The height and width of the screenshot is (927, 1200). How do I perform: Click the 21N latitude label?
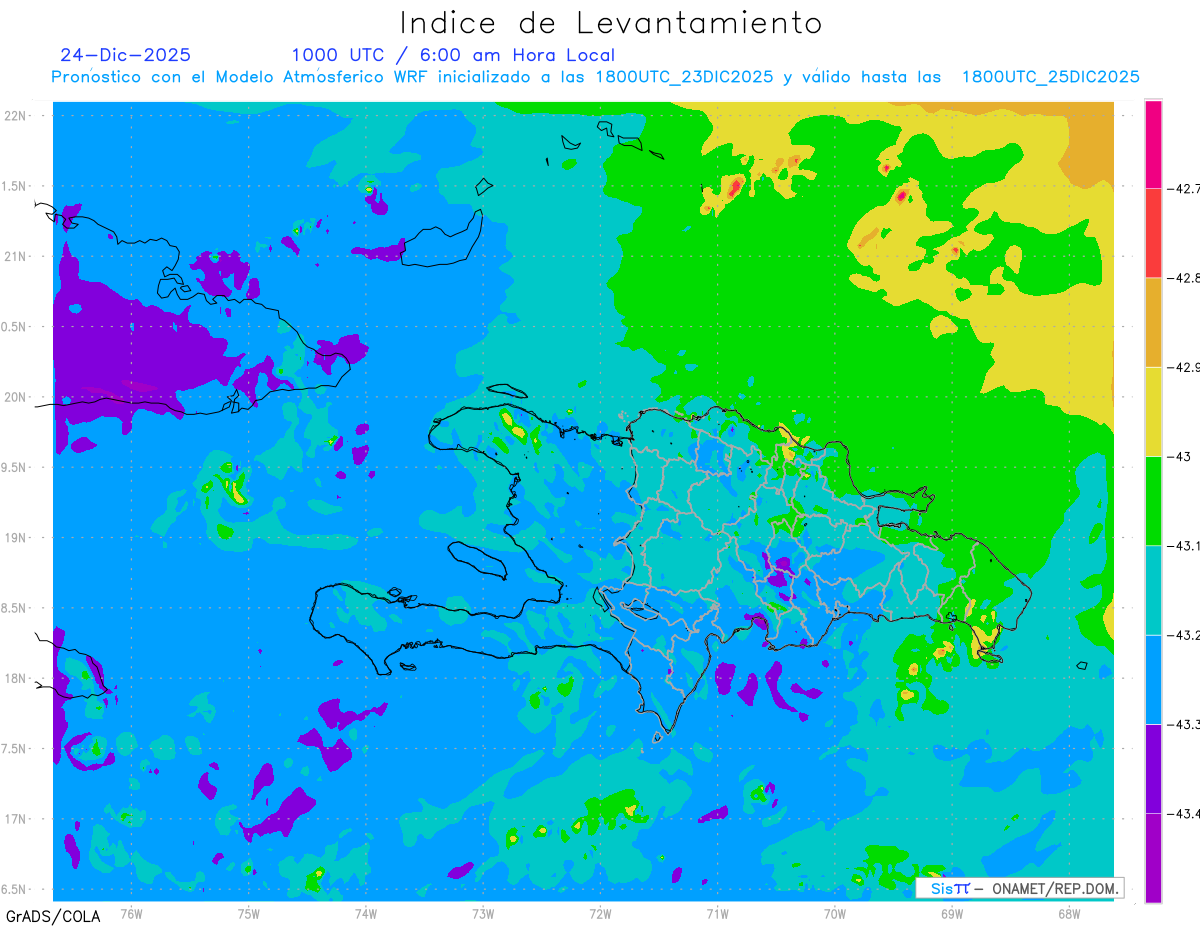point(16,256)
